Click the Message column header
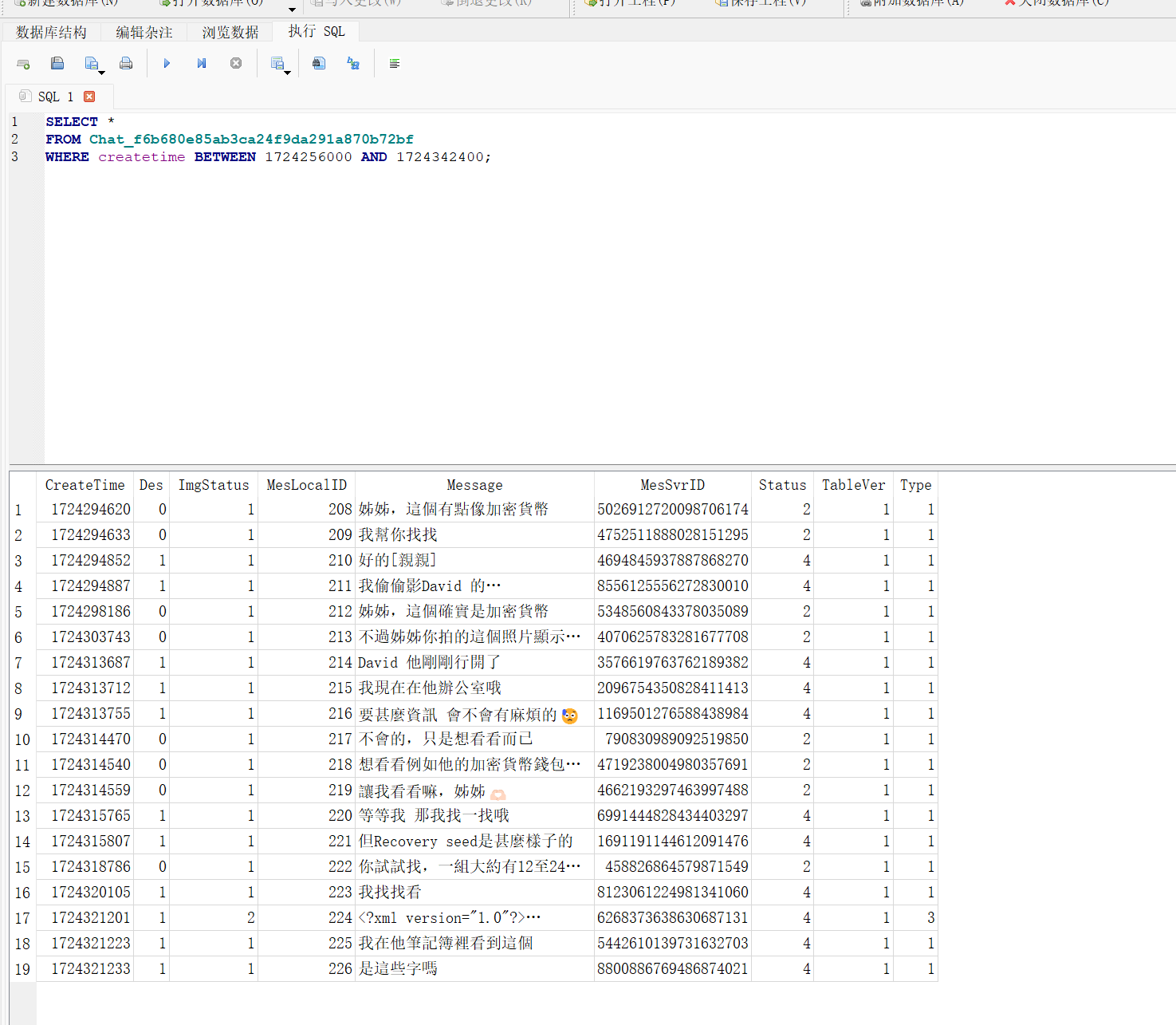 pyautogui.click(x=474, y=485)
